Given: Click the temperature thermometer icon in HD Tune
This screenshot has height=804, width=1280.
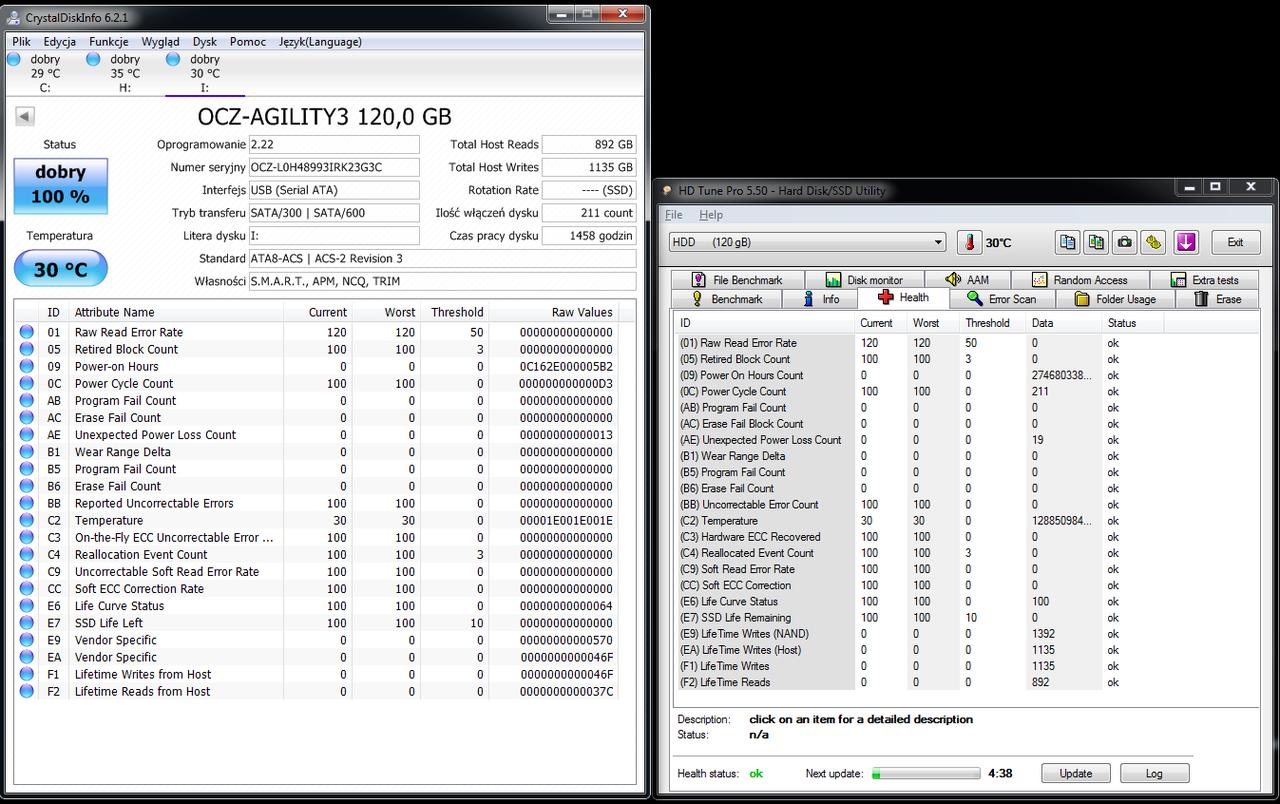Looking at the screenshot, I should [x=969, y=242].
